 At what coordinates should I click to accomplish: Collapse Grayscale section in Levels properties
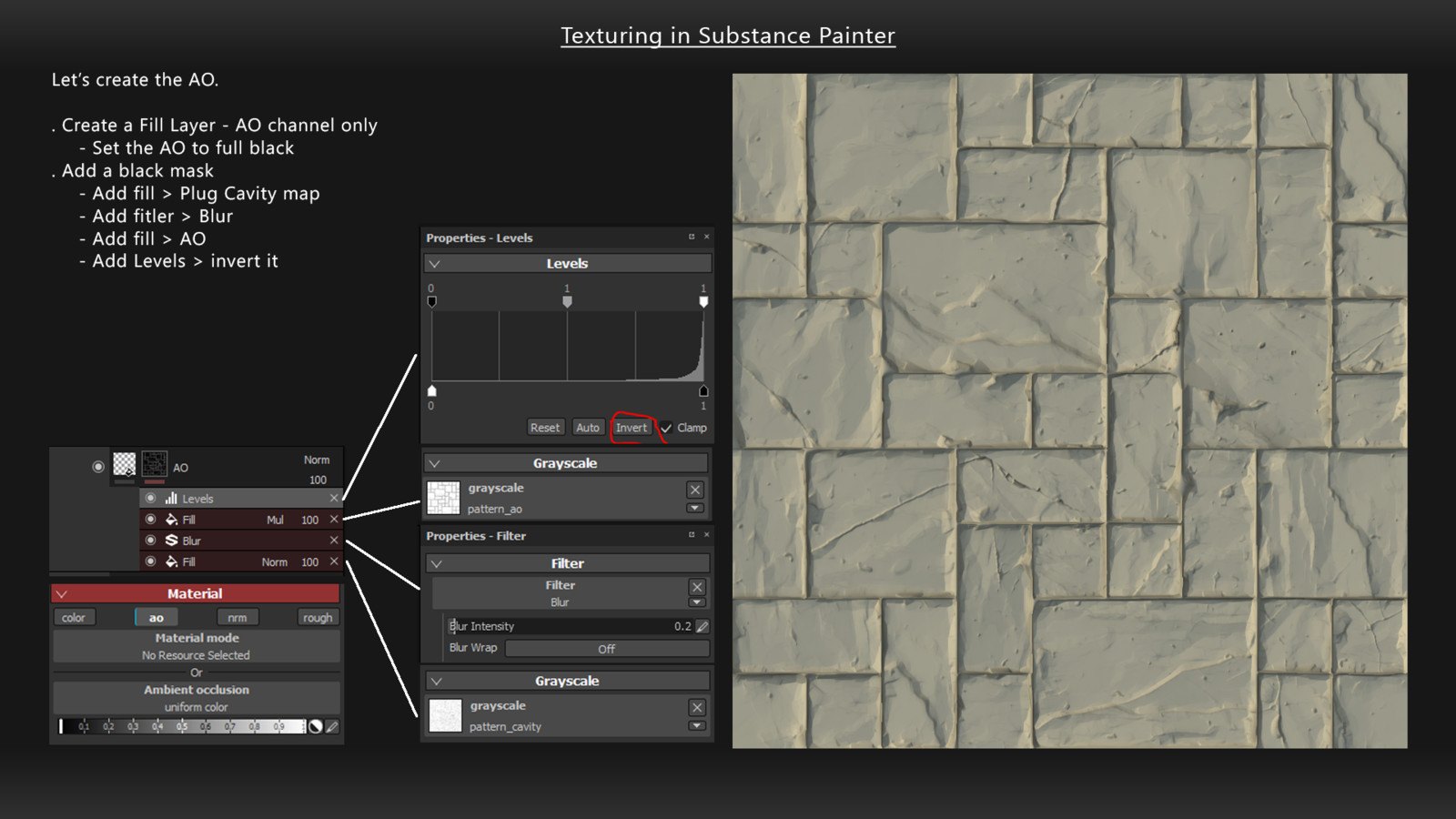[435, 463]
